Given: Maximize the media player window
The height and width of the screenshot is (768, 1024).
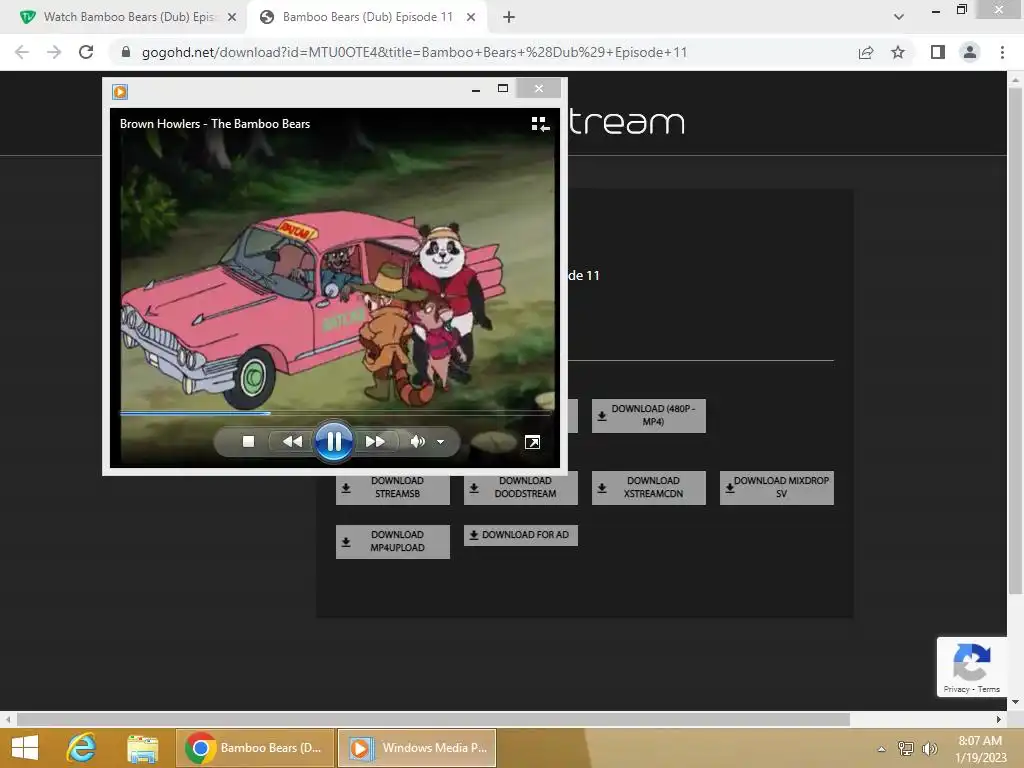Looking at the screenshot, I should [503, 88].
